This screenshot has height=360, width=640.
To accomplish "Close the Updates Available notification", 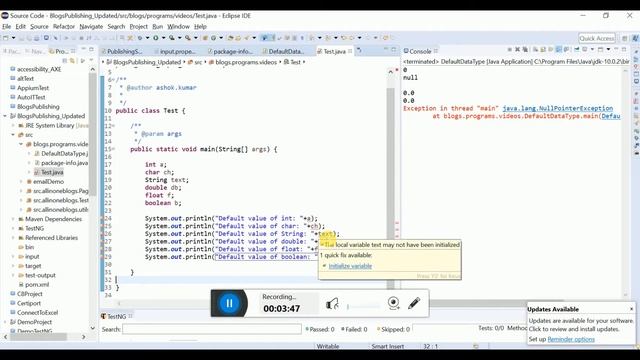I will (x=631, y=309).
